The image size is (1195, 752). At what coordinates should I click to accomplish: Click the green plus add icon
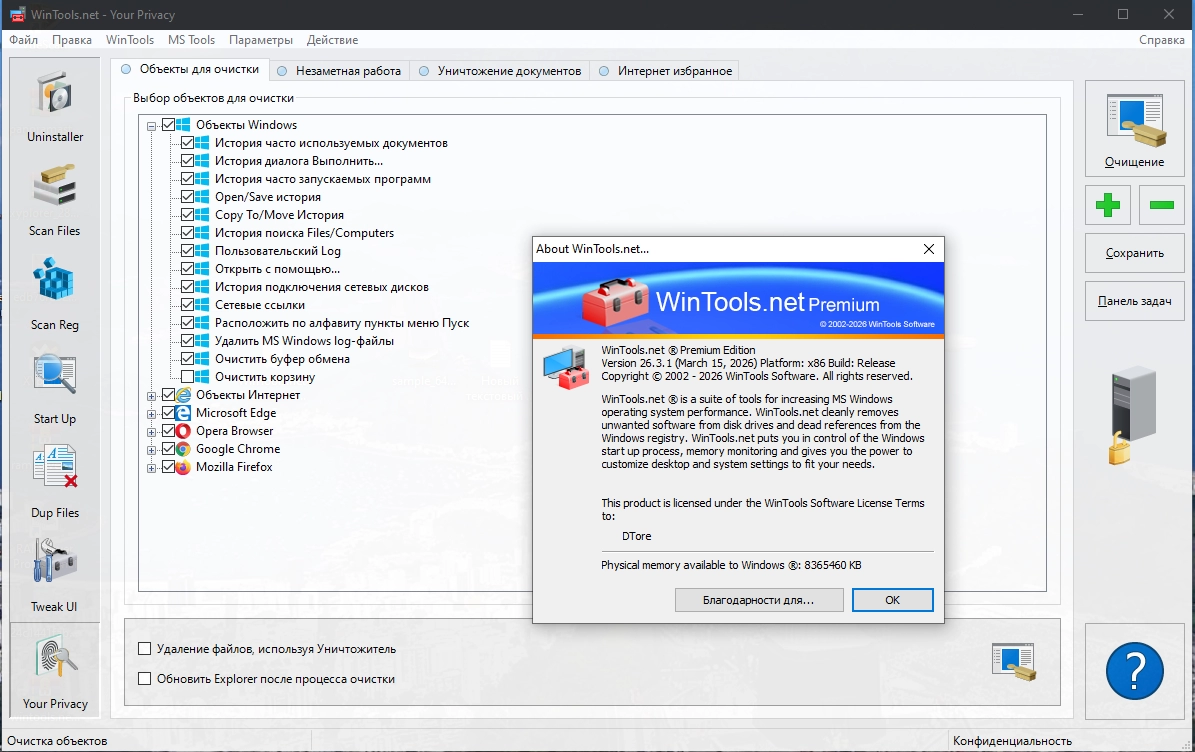pos(1107,205)
